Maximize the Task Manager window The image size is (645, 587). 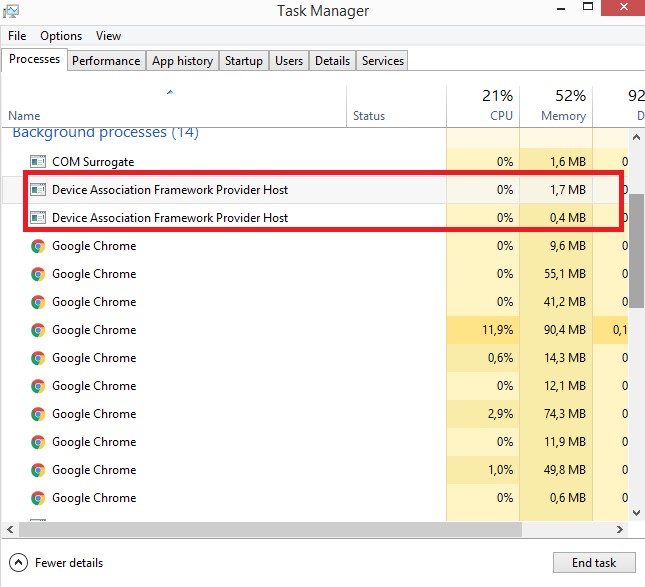pyautogui.click(x=588, y=7)
